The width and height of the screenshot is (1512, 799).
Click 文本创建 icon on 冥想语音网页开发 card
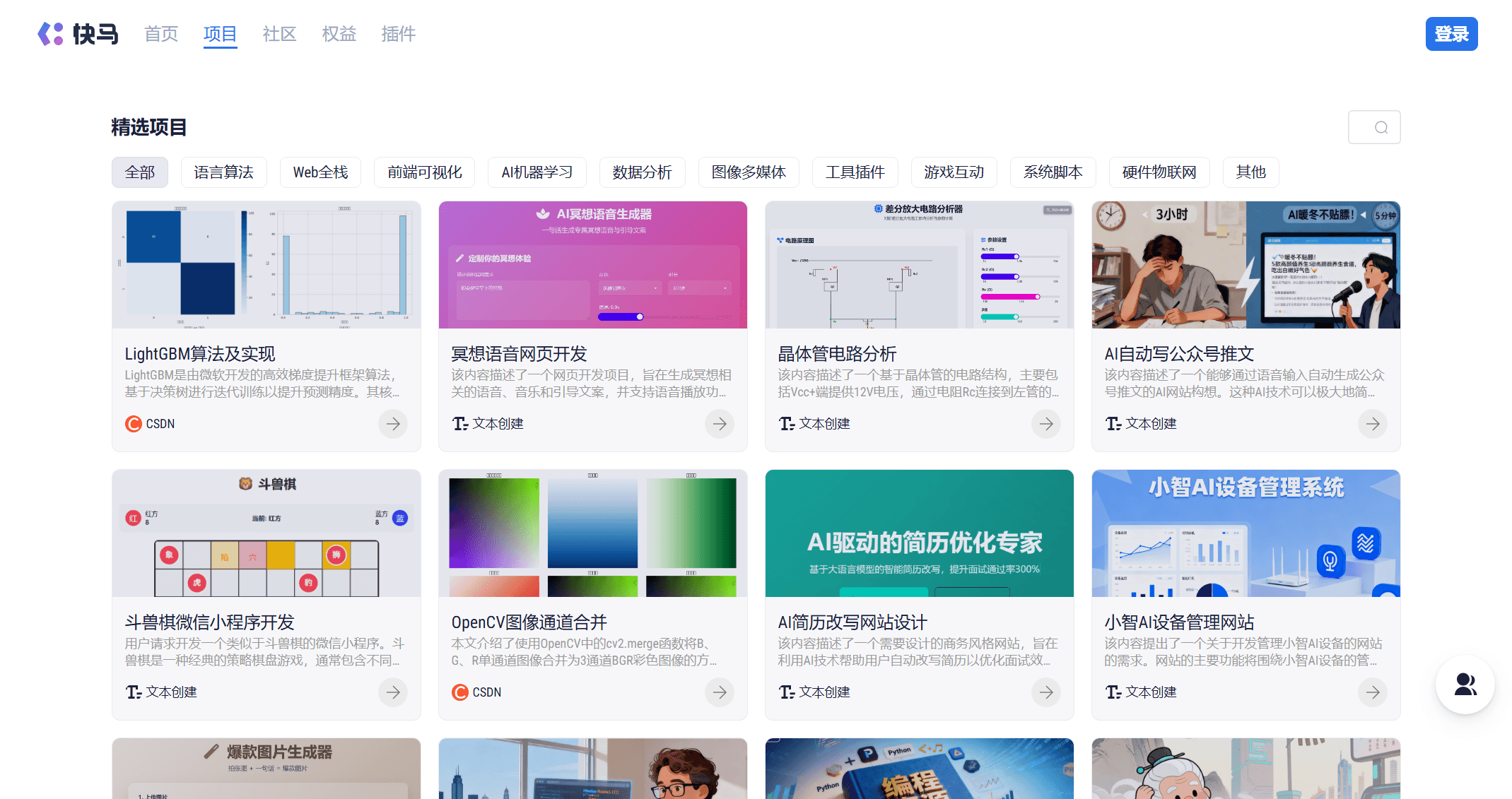pyautogui.click(x=460, y=423)
